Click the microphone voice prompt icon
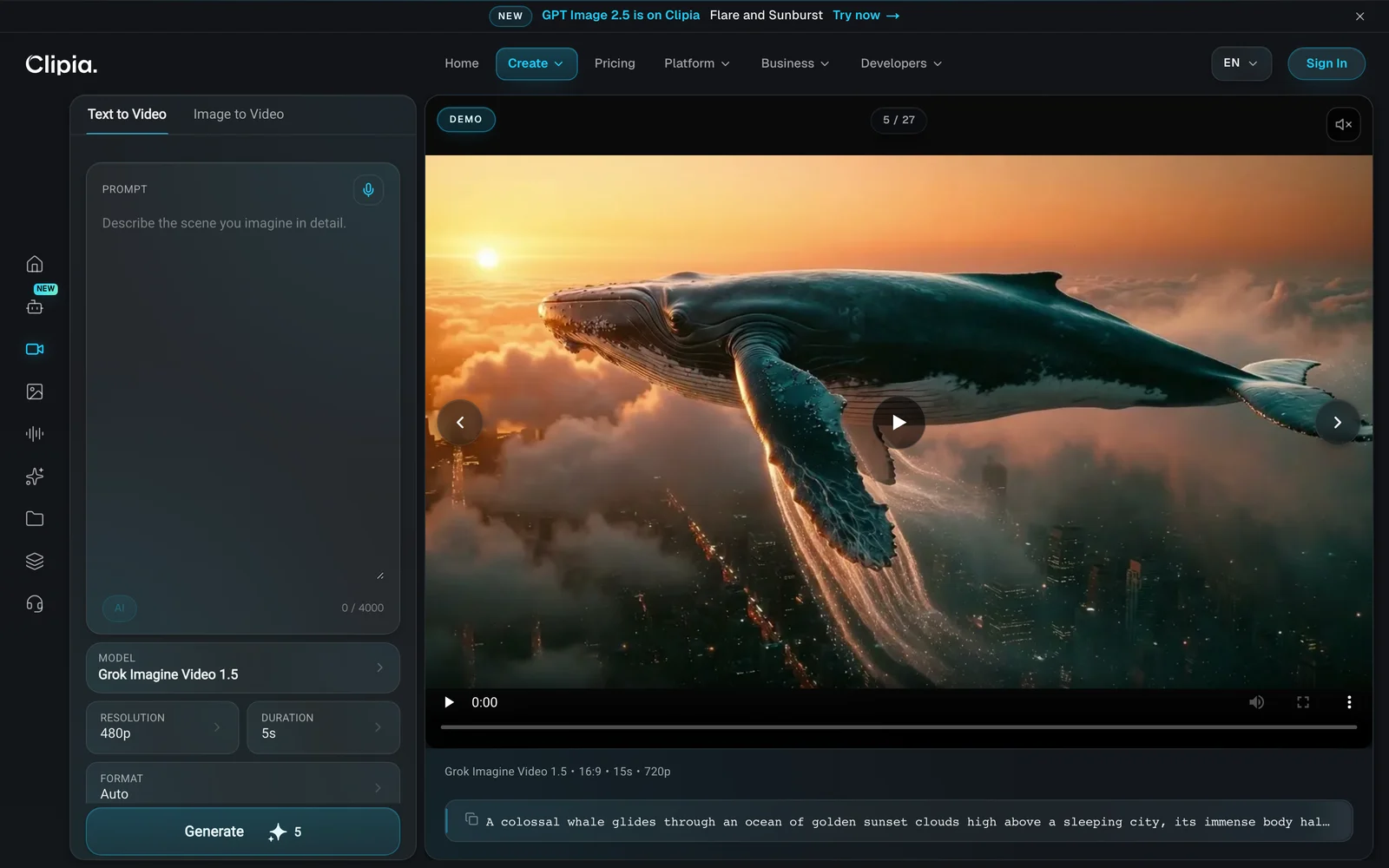Viewport: 1389px width, 868px height. pyautogui.click(x=368, y=189)
